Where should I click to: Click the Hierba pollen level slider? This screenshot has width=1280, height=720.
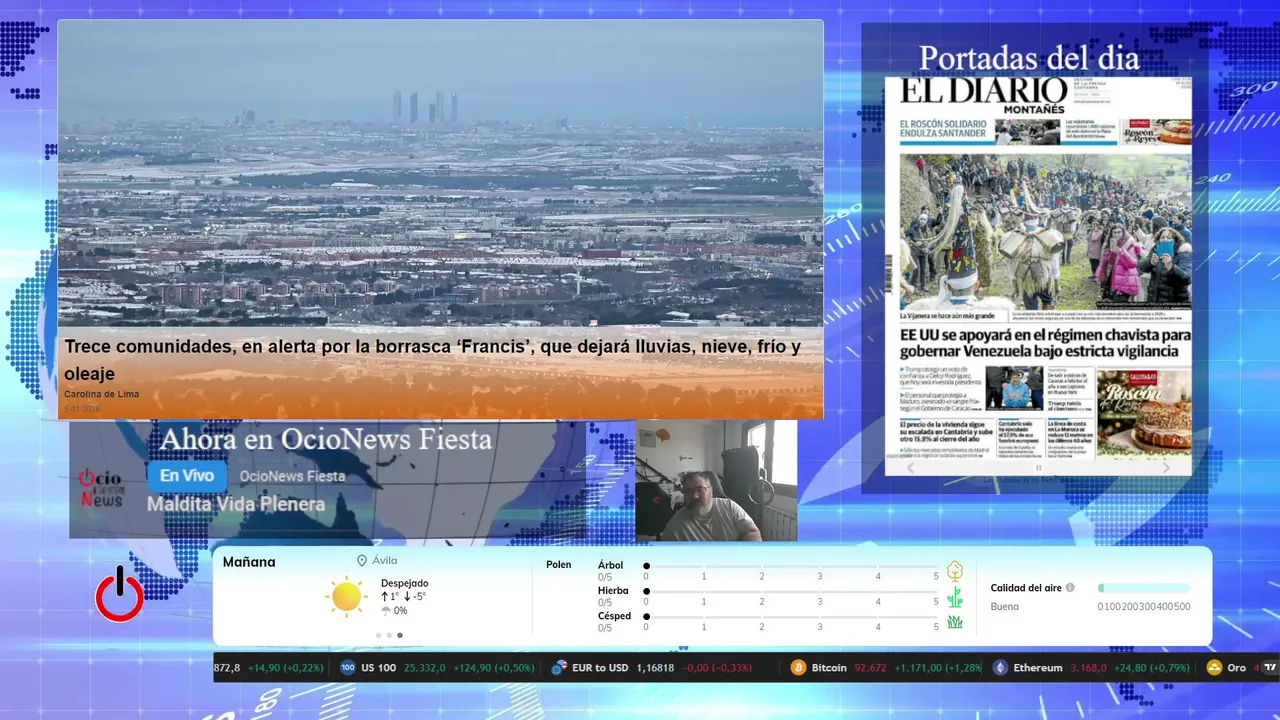point(791,591)
